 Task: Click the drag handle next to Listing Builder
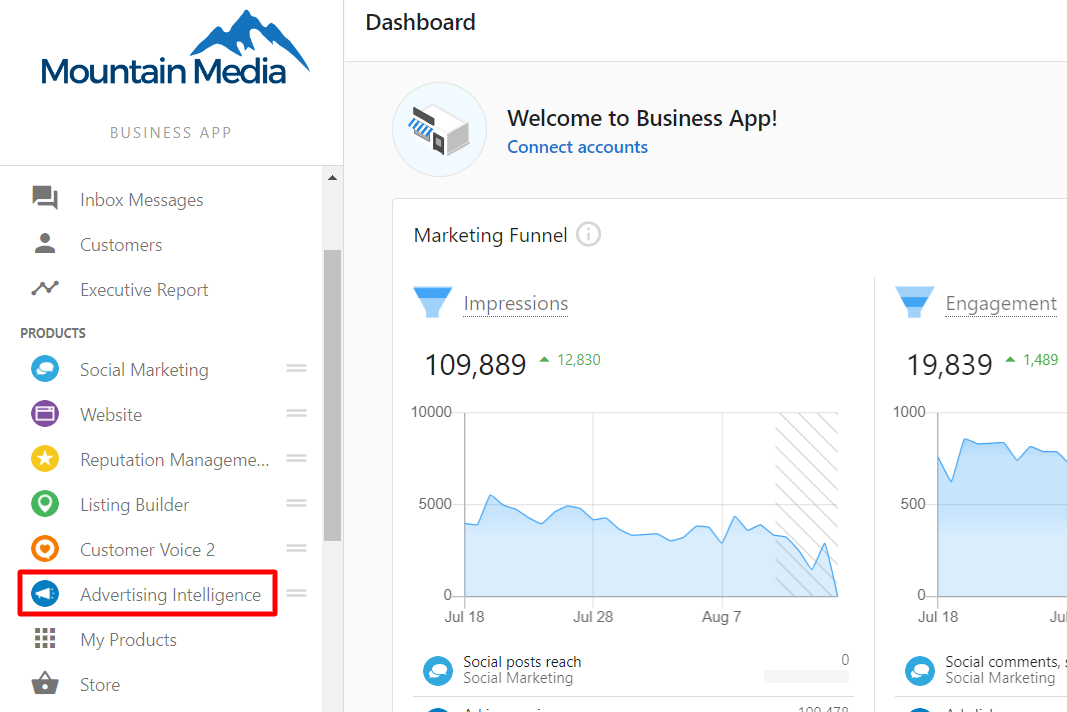pos(296,504)
